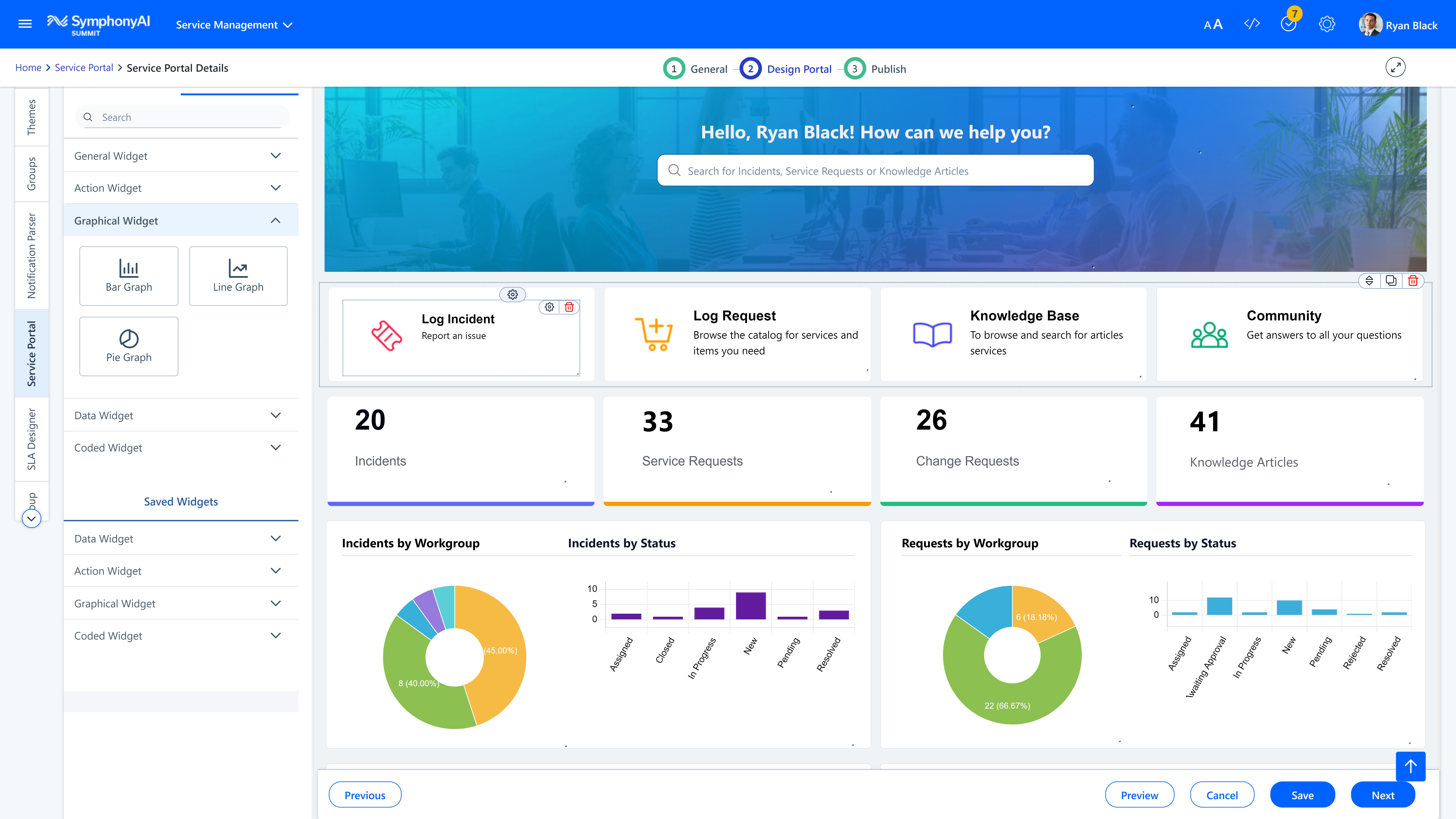Click the Knowledge Base book icon

[933, 335]
